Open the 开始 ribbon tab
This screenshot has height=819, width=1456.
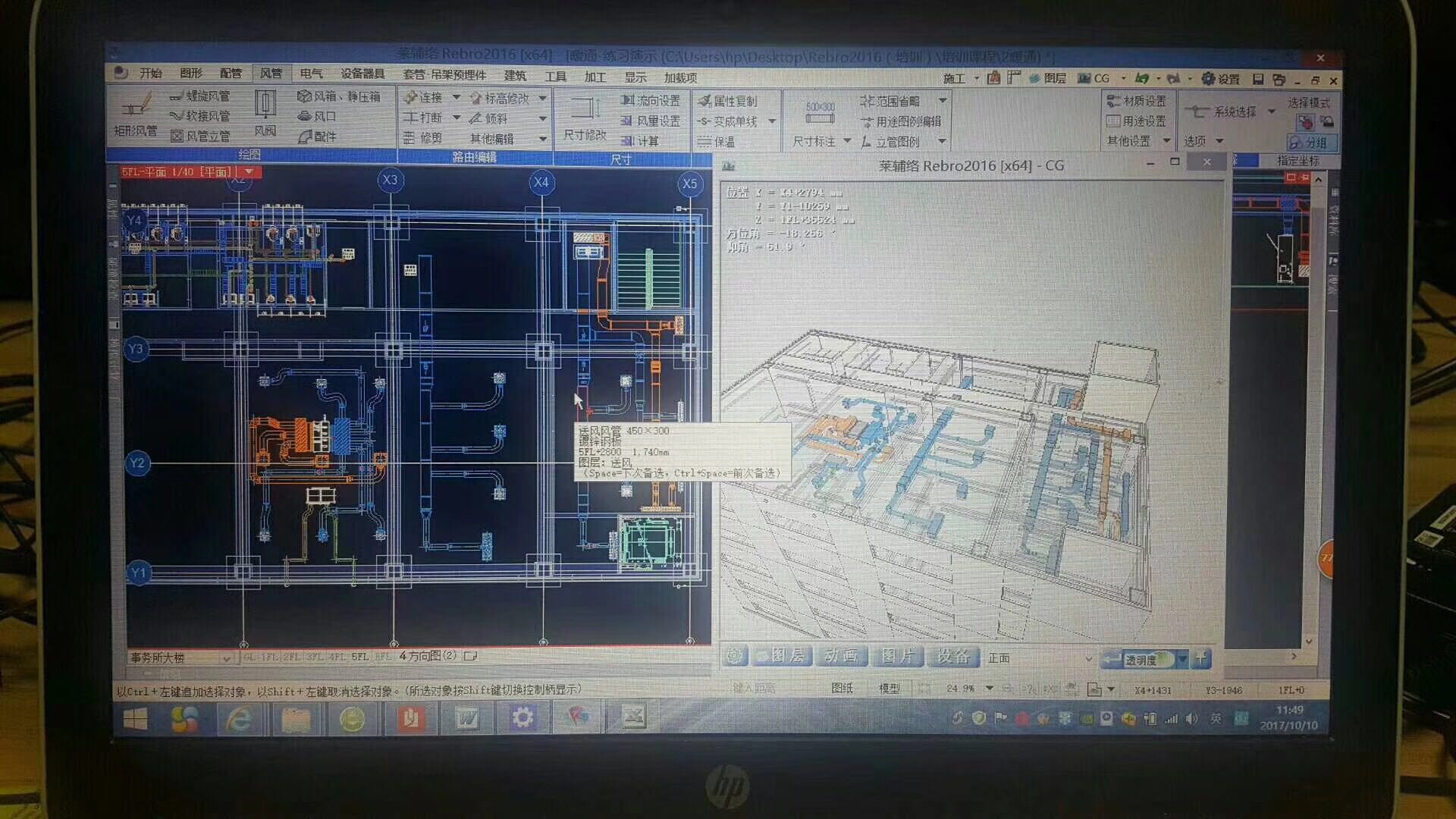(x=150, y=73)
